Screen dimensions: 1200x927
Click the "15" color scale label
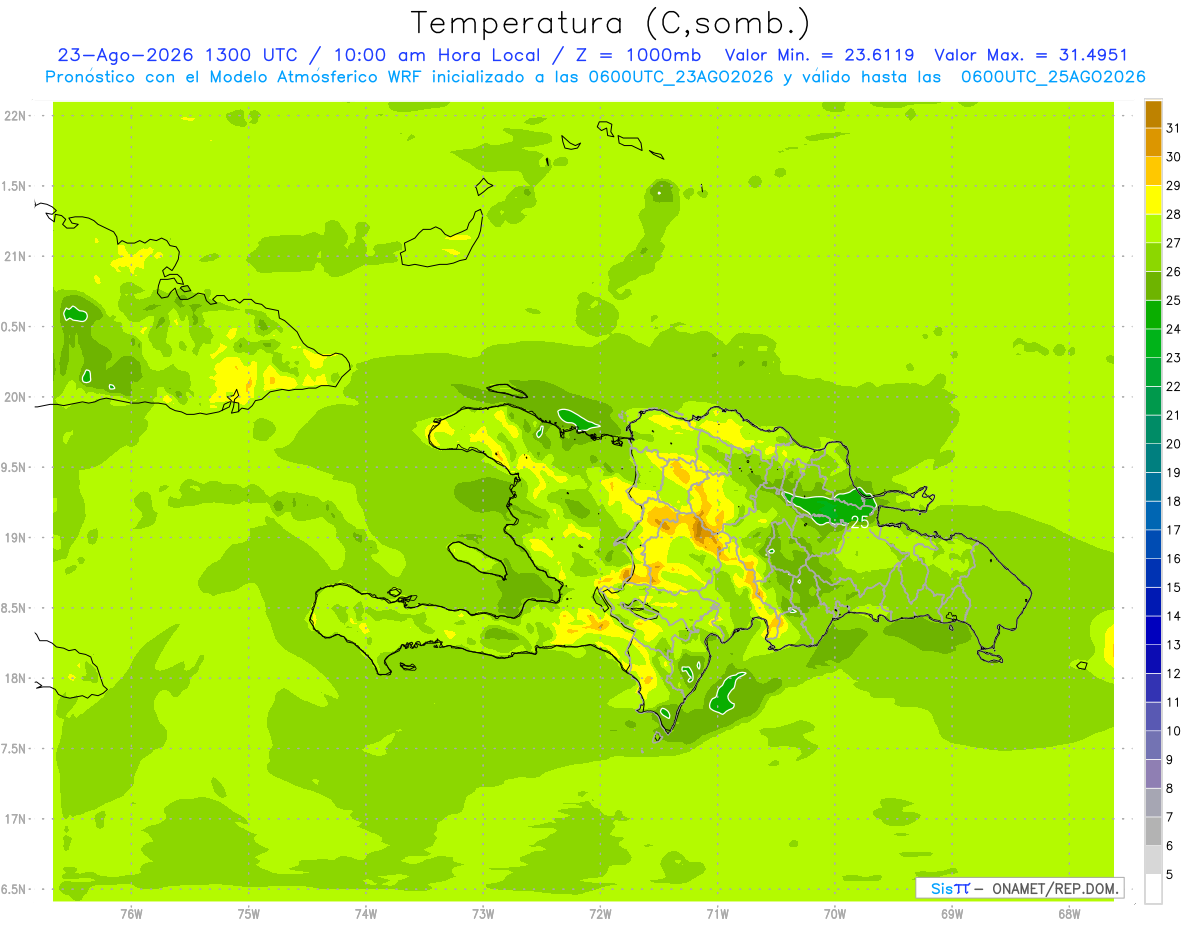coord(1174,587)
